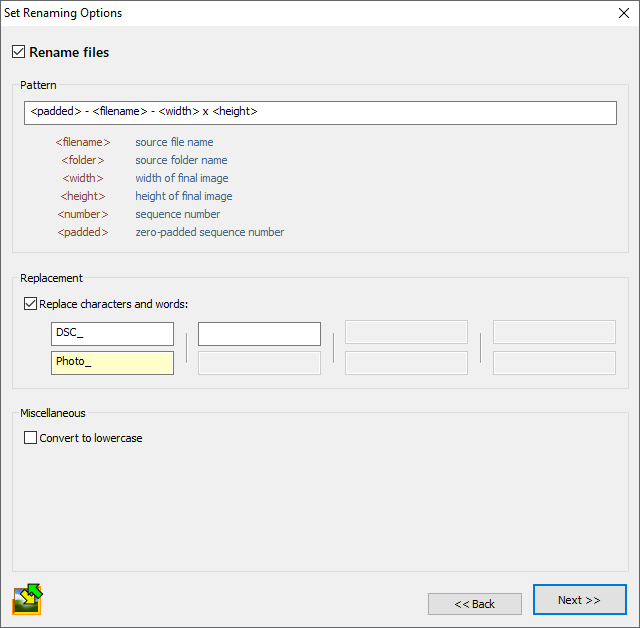This screenshot has width=640, height=628.
Task: Click the <width> pattern tag
Action: point(83,178)
